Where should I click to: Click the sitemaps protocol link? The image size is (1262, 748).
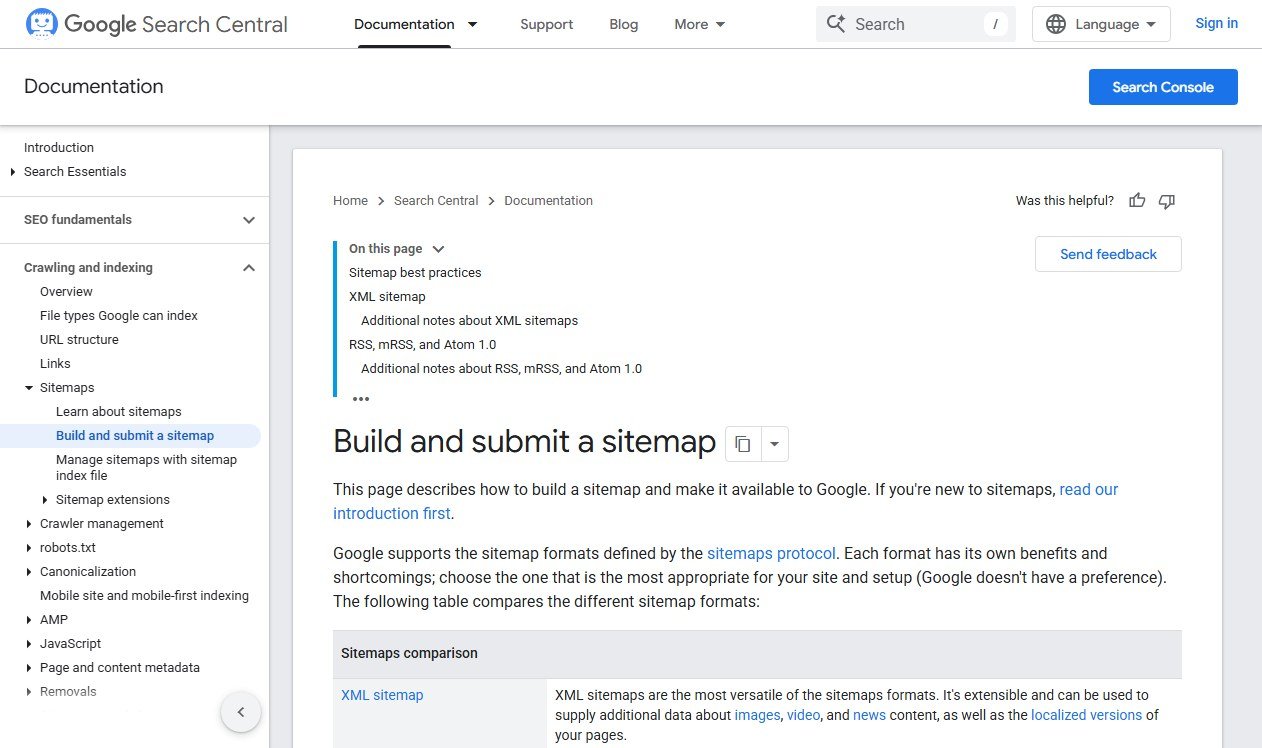click(x=771, y=553)
